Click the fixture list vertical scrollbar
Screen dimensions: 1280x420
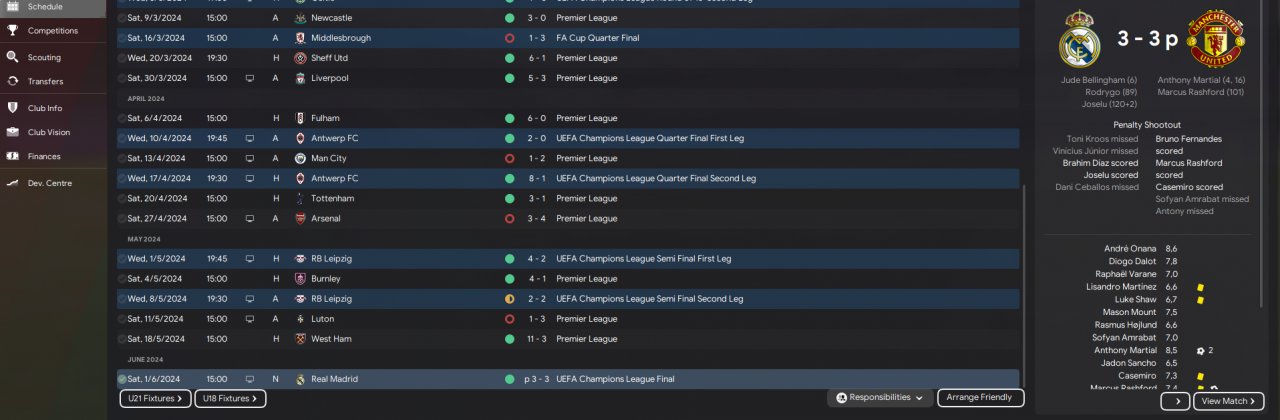[1024, 280]
